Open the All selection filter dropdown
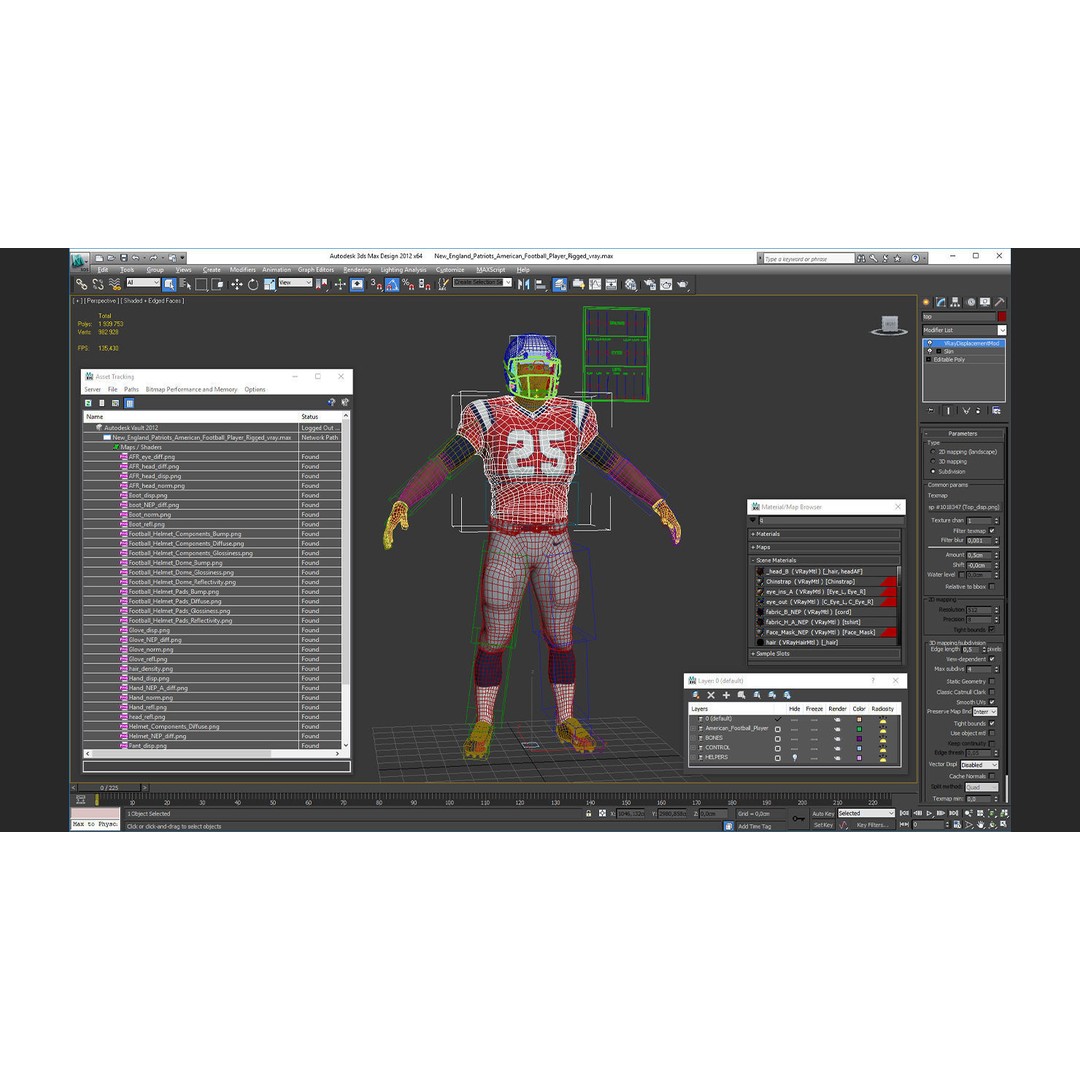 point(143,282)
